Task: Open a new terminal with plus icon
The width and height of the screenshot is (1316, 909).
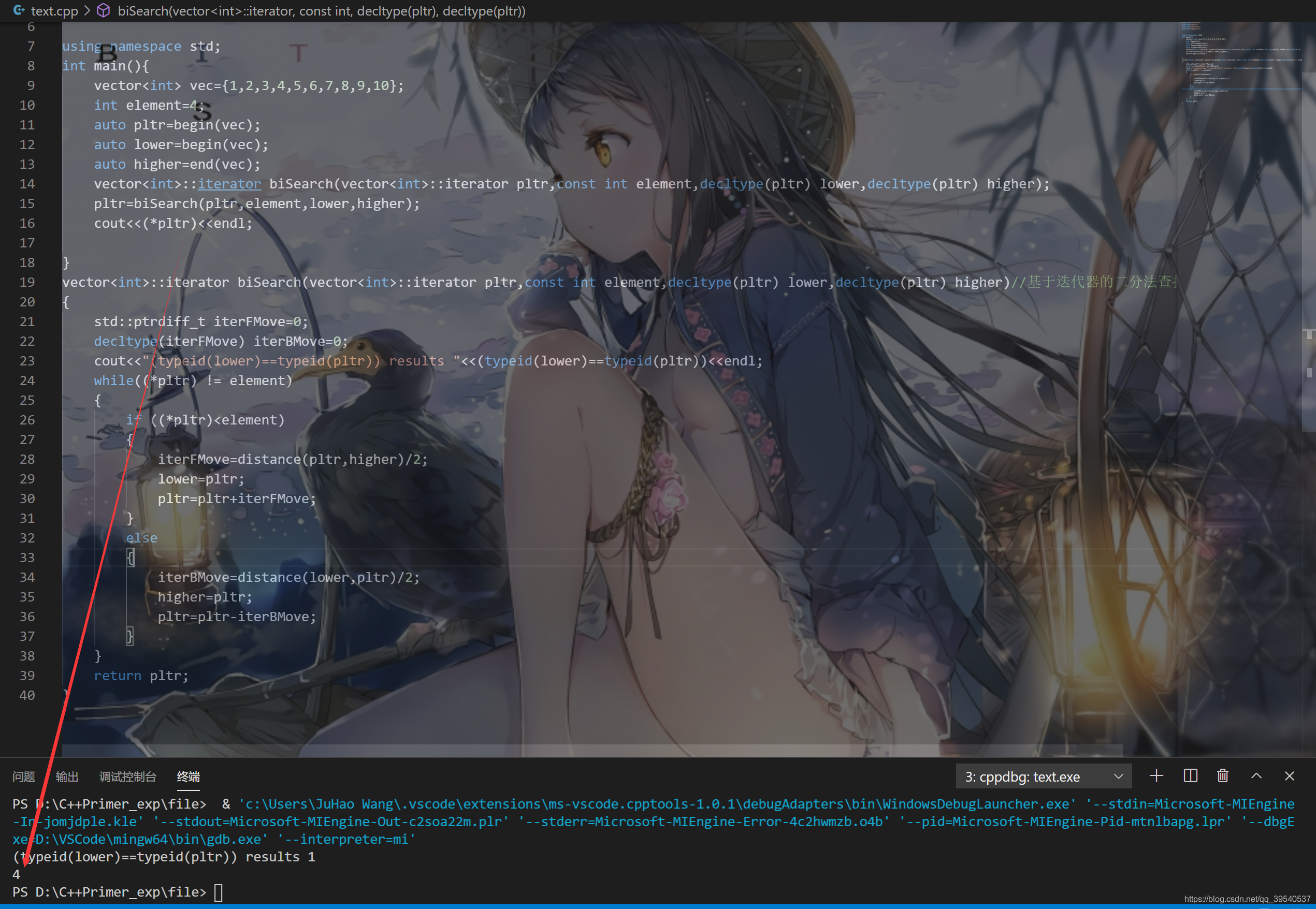Action: (x=1156, y=776)
